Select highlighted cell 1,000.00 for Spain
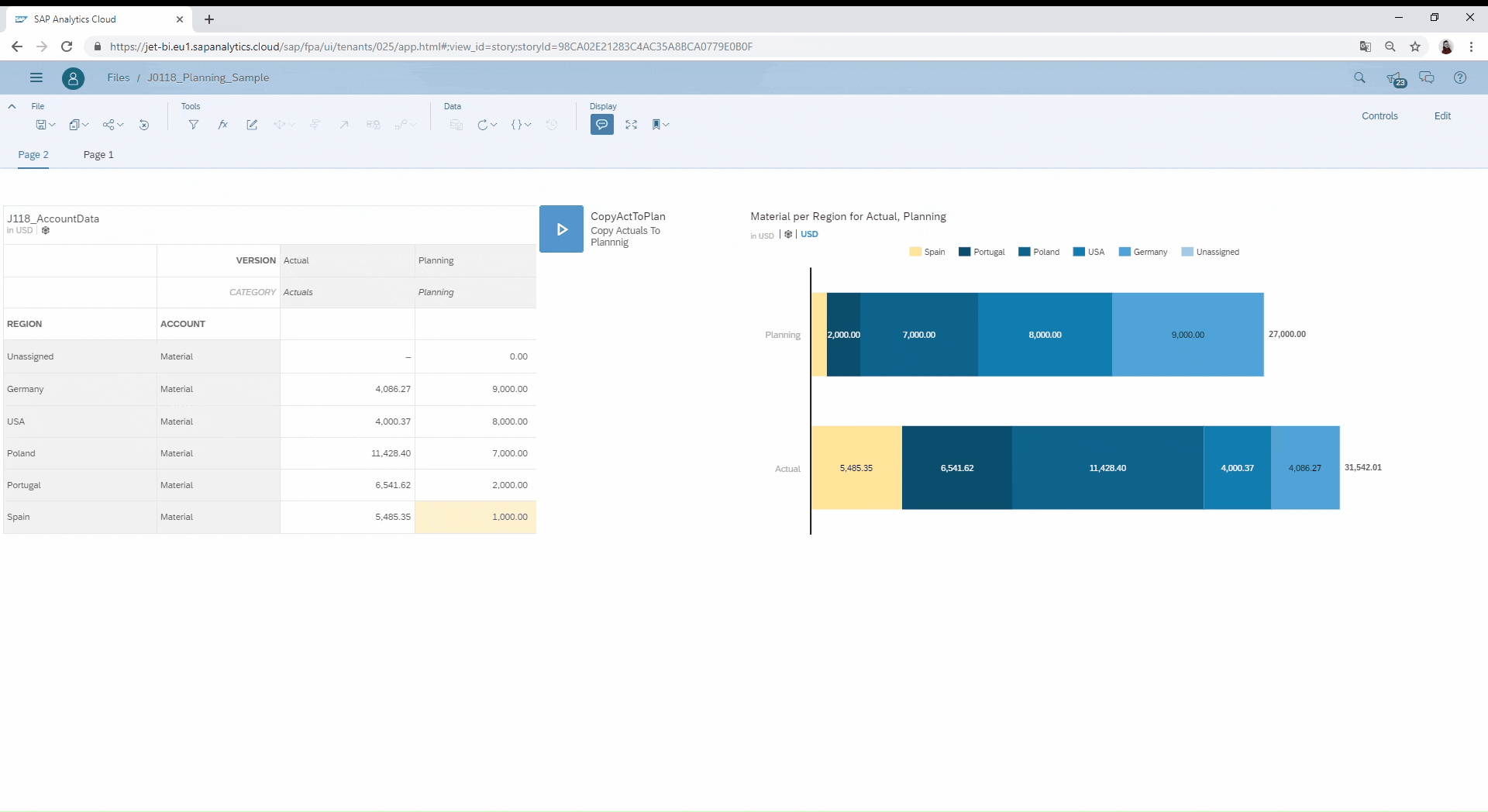Viewport: 1488px width, 812px height. (475, 517)
